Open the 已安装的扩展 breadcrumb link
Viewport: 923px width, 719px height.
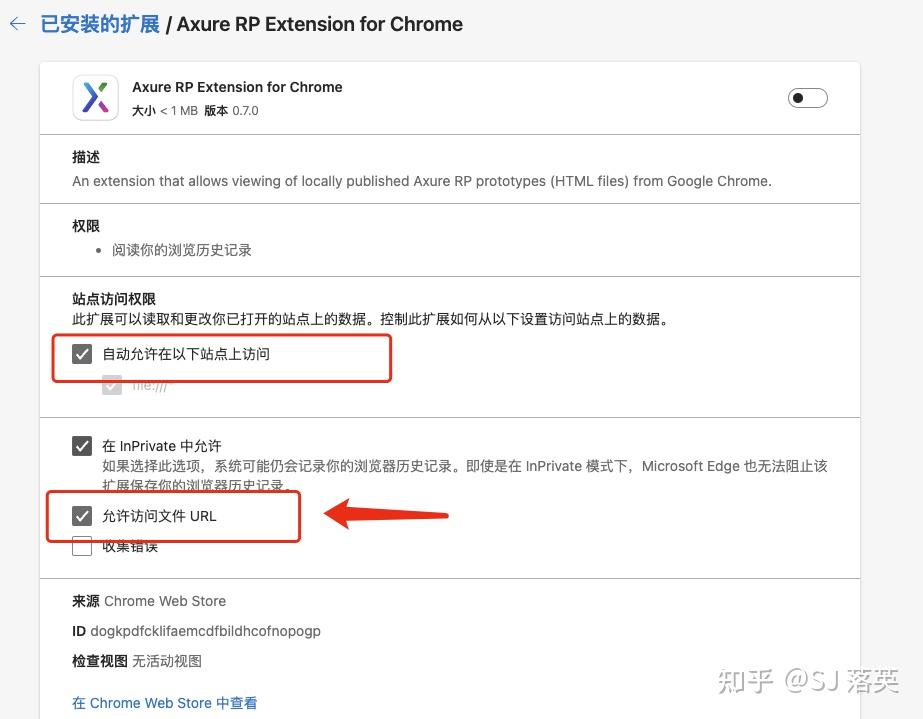point(98,24)
